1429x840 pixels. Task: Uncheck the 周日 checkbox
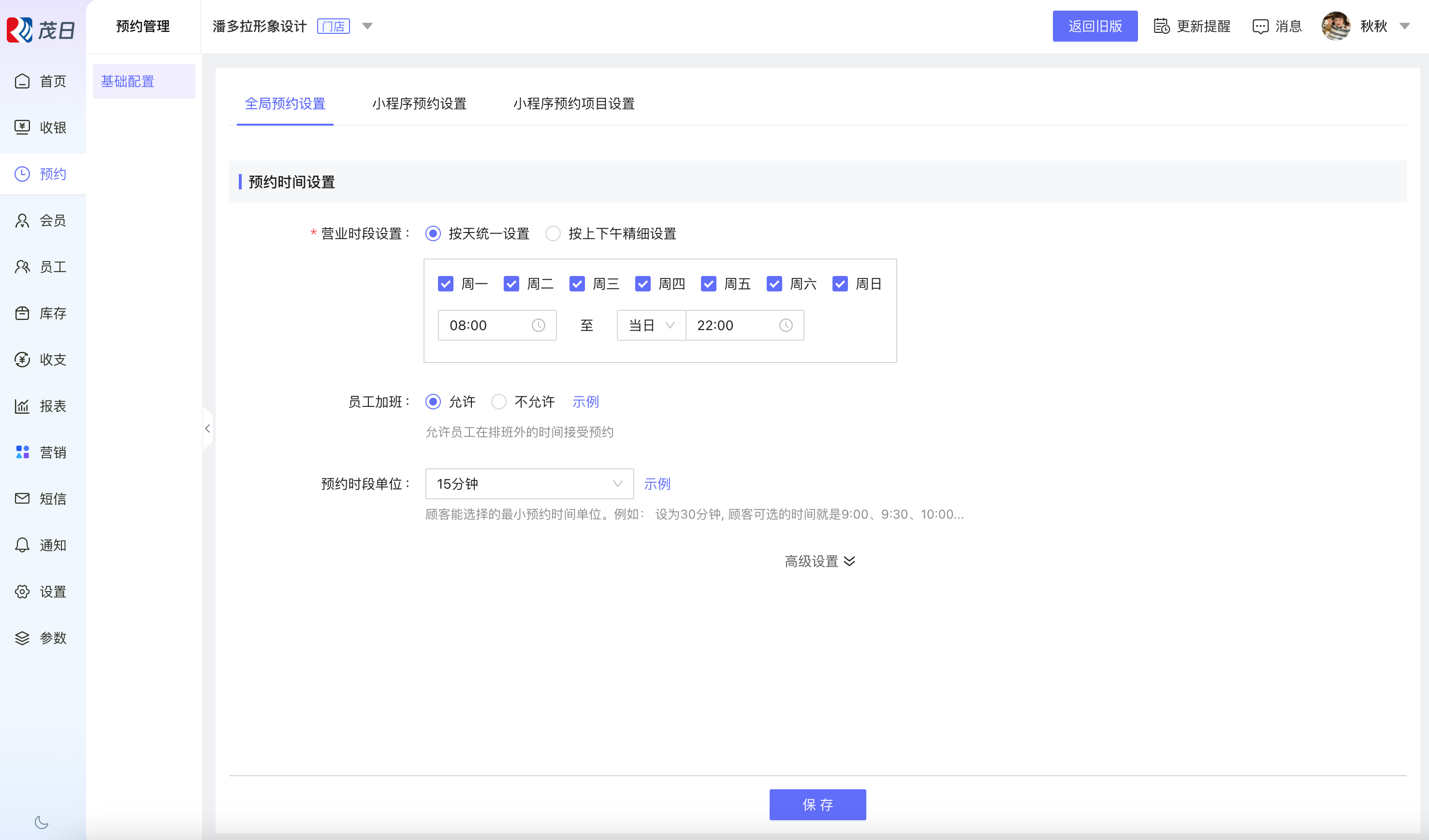tap(840, 284)
